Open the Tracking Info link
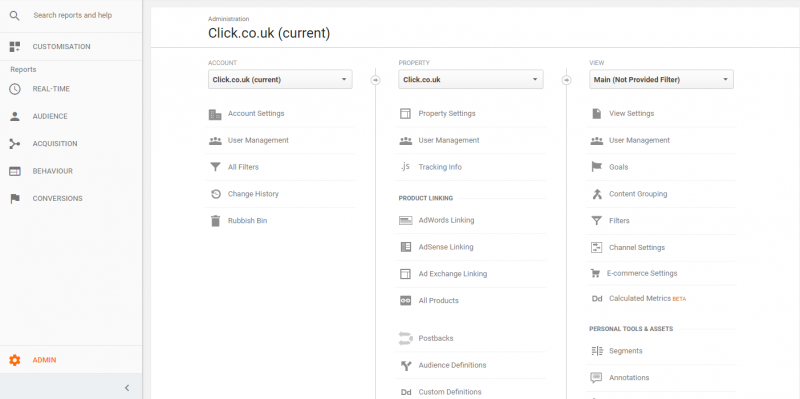 tap(440, 167)
